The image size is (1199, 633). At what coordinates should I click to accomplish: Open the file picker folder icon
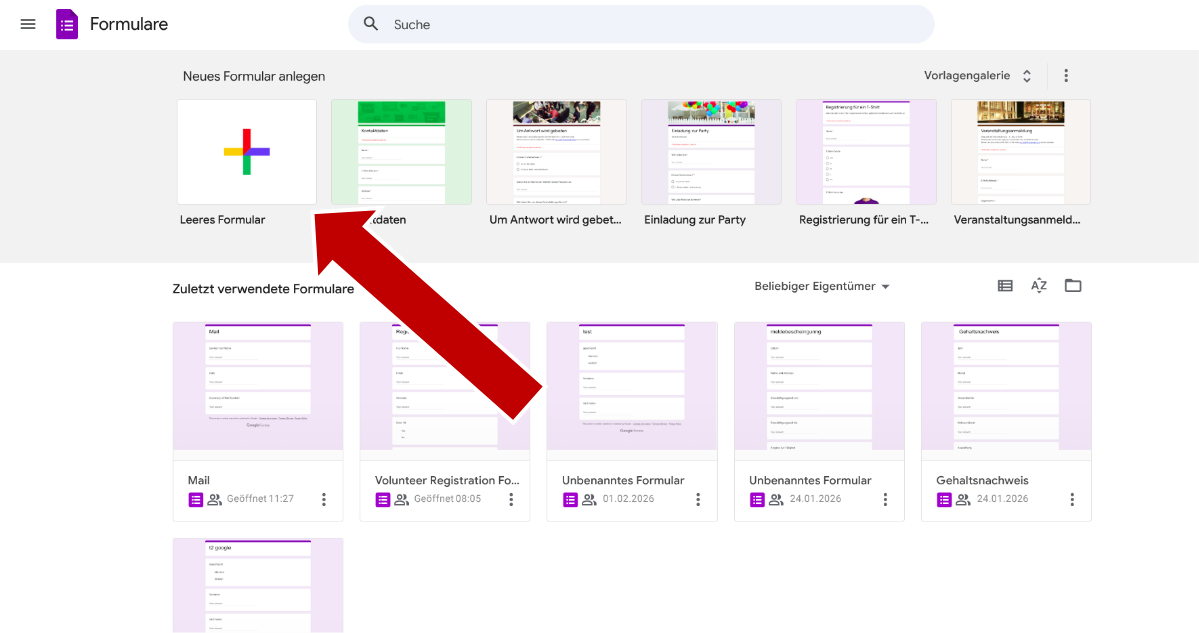pyautogui.click(x=1073, y=286)
